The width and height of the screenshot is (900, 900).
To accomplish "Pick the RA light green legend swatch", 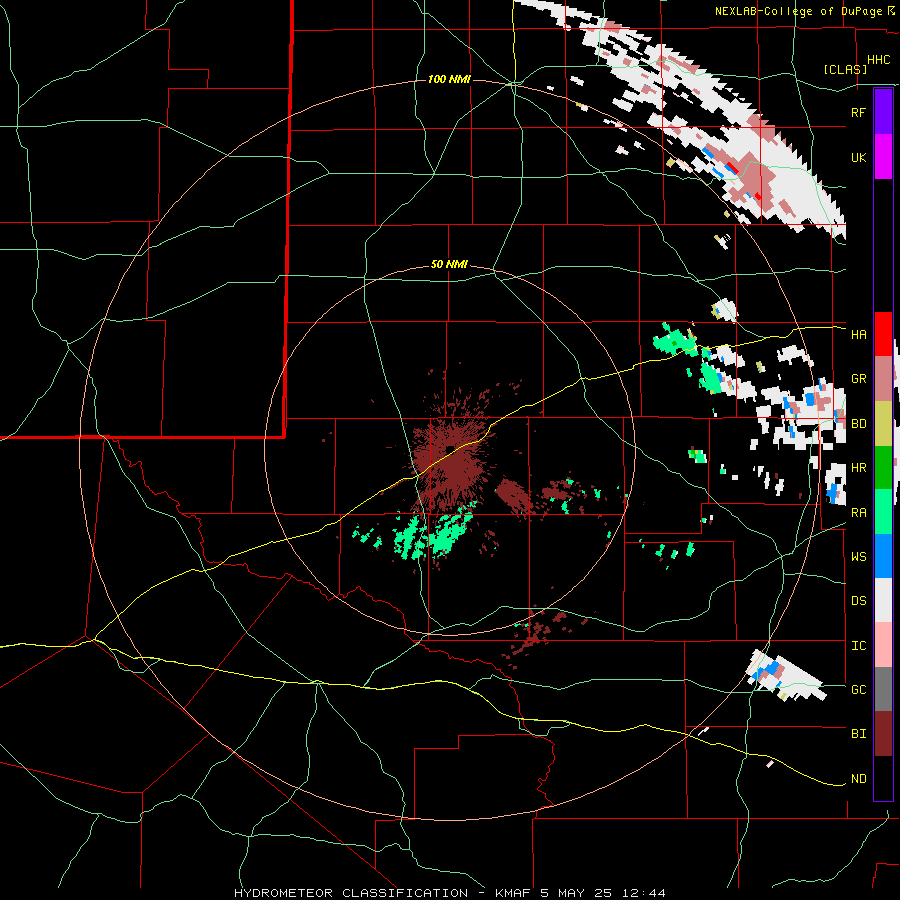I will (x=883, y=512).
